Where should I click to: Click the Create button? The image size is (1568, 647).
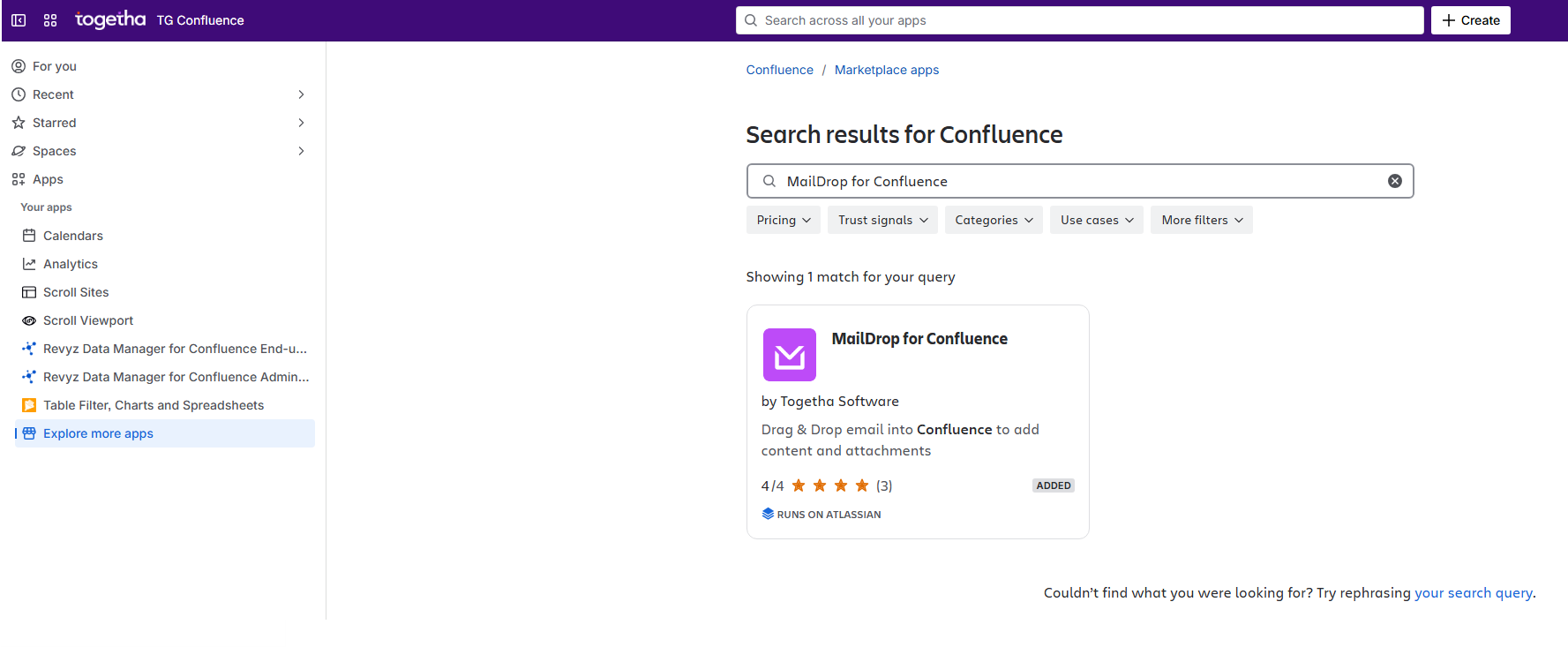(x=1470, y=20)
